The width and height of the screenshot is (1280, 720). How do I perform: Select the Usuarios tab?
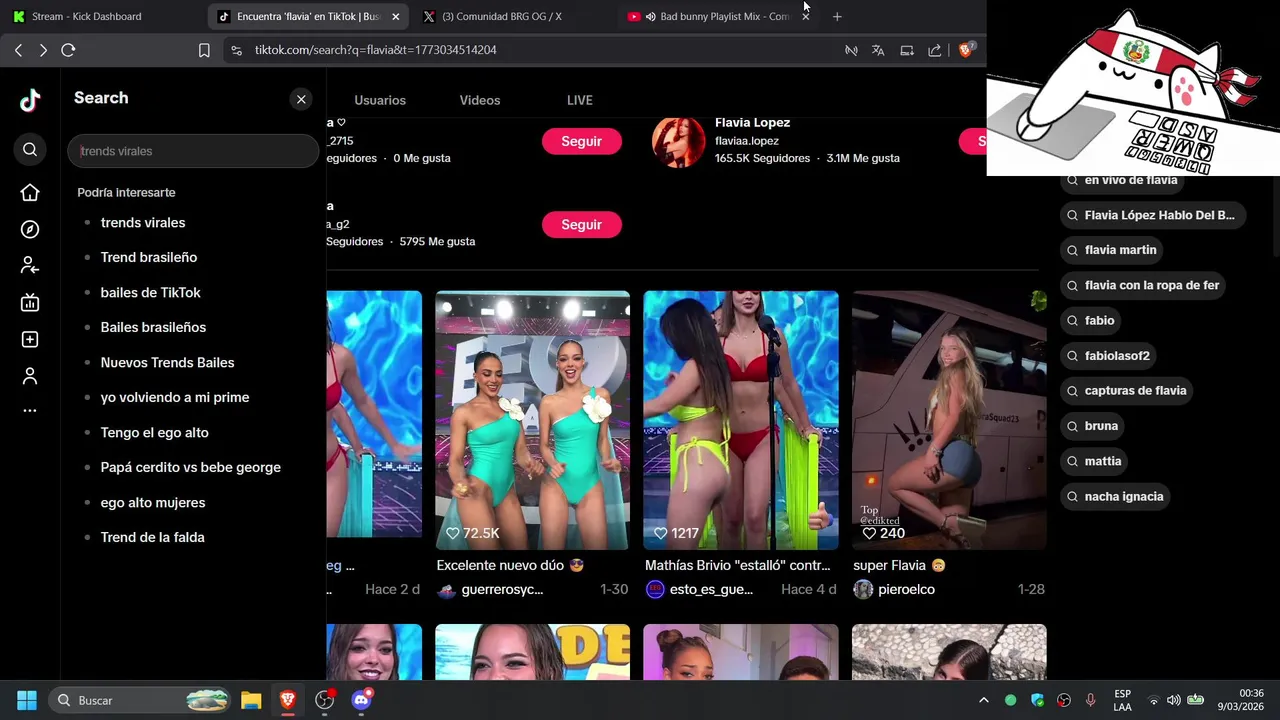(x=380, y=100)
